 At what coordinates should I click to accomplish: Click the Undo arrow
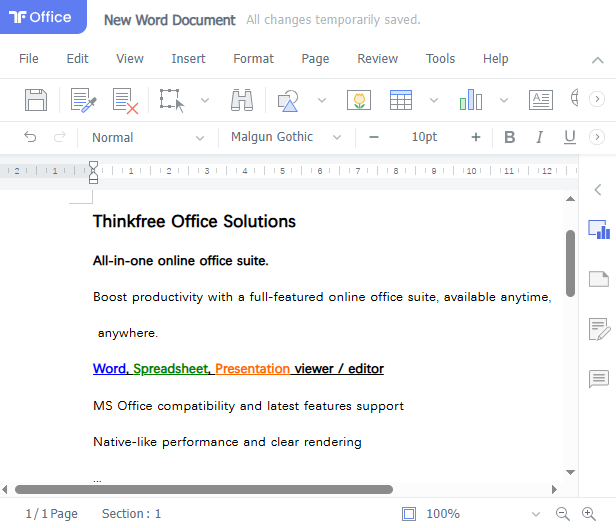[30, 137]
